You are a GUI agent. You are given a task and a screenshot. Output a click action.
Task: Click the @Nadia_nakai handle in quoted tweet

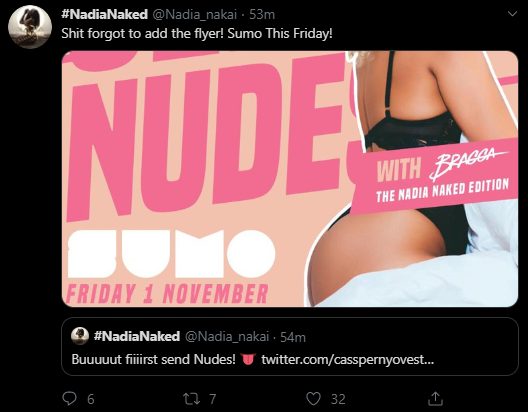[x=227, y=336]
